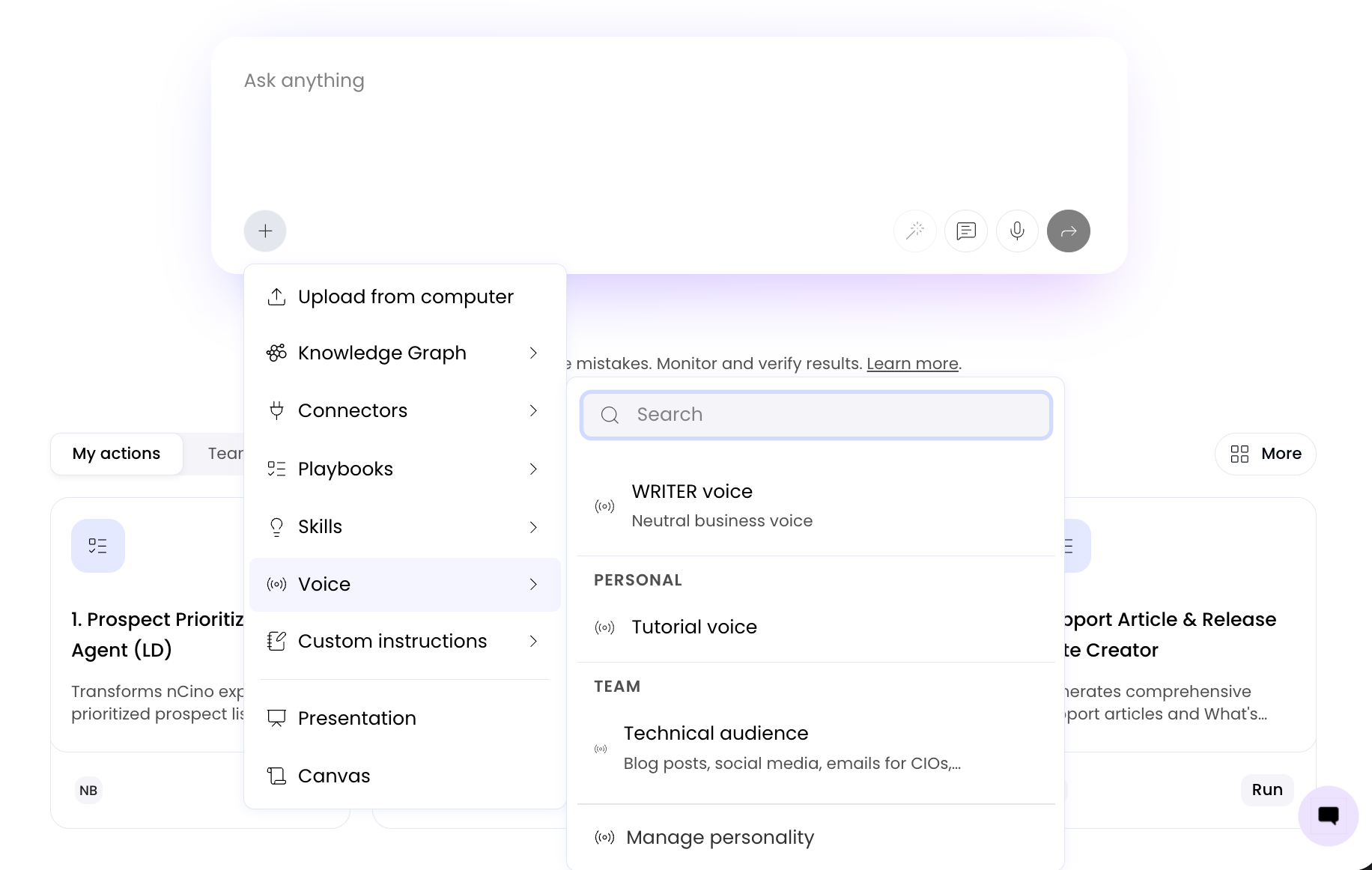
Task: Click the search magnifier icon
Action: tap(610, 415)
